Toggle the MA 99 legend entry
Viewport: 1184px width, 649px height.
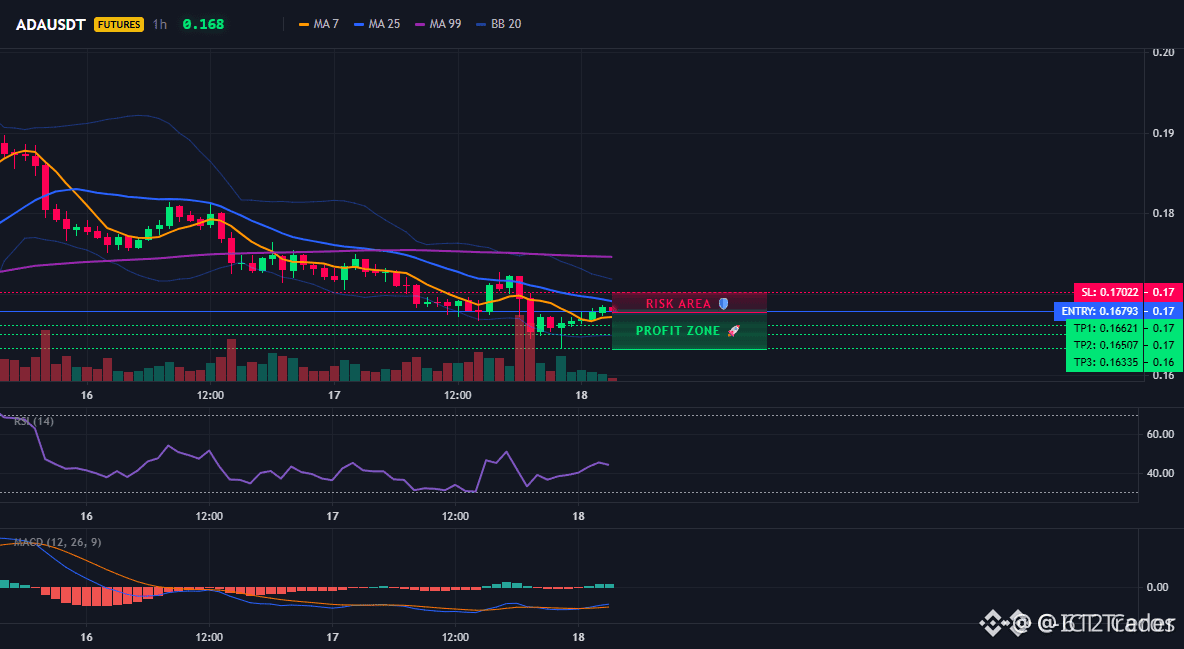438,24
